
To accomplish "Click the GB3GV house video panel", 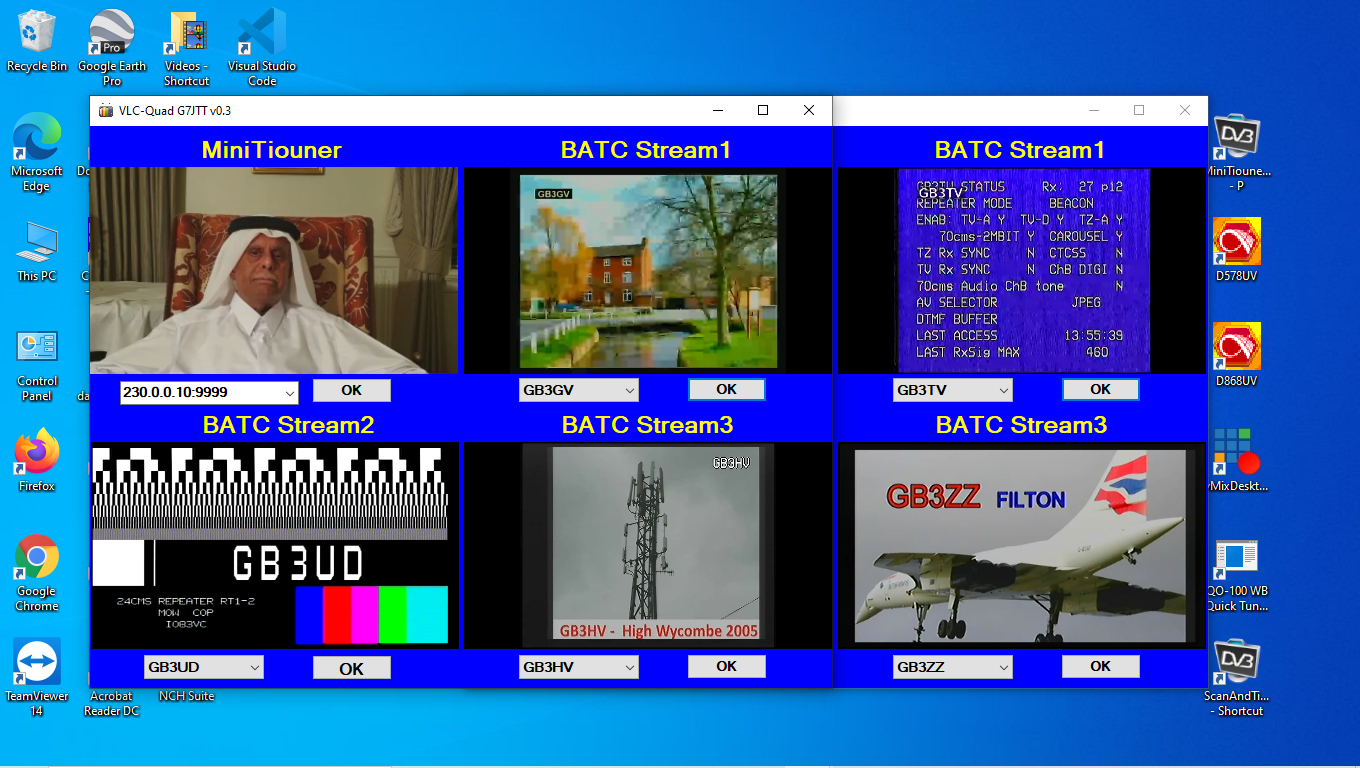I will coord(648,271).
